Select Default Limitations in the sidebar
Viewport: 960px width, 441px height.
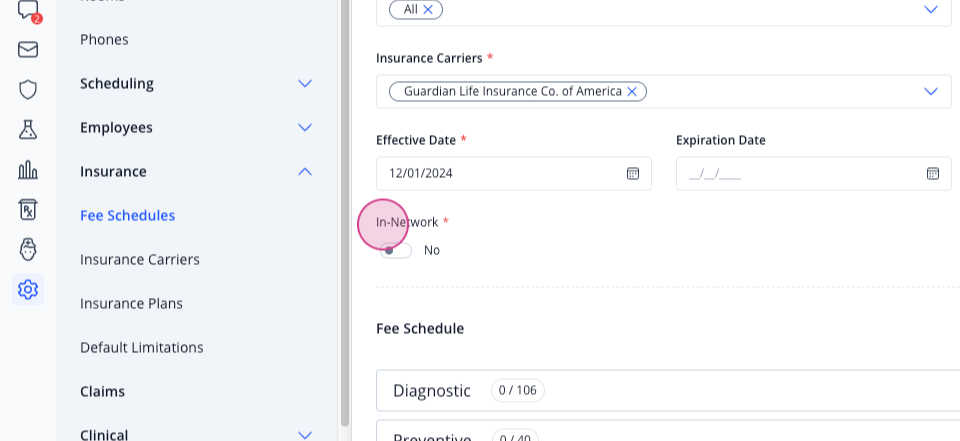(141, 347)
